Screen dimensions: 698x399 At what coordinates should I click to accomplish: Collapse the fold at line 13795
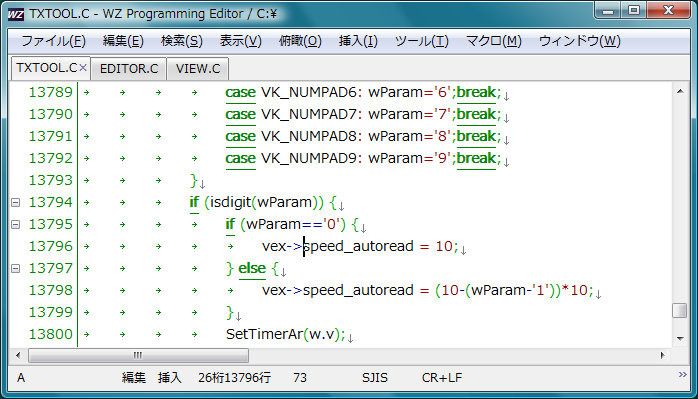(x=15, y=224)
